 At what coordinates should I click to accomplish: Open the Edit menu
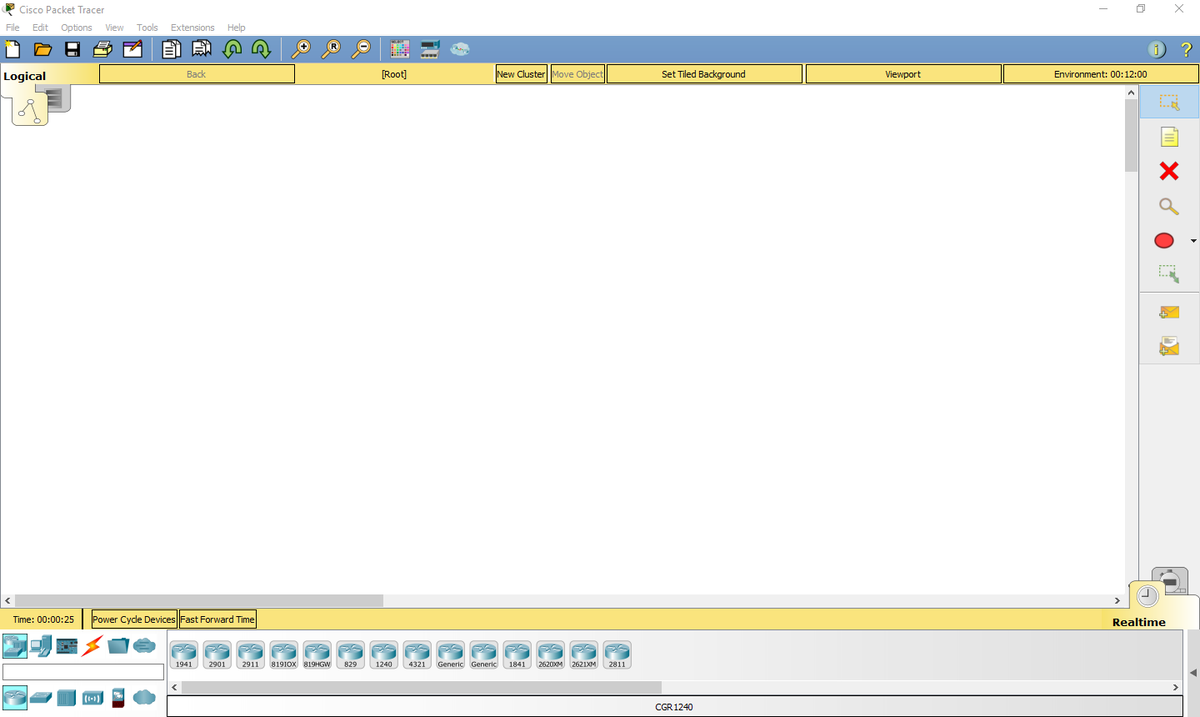(x=40, y=27)
